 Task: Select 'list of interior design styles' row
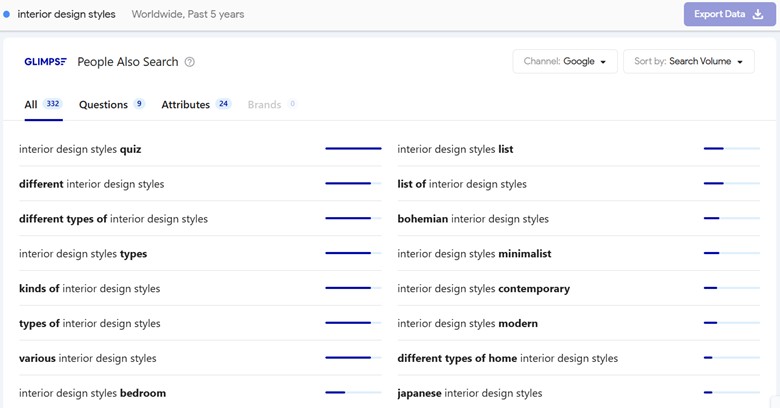[579, 184]
